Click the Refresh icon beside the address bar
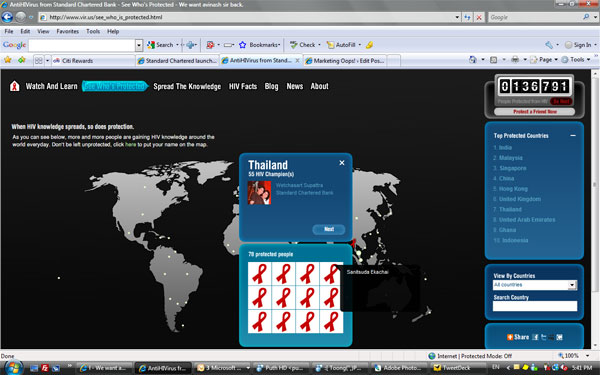This screenshot has height=375, width=600. coord(467,17)
